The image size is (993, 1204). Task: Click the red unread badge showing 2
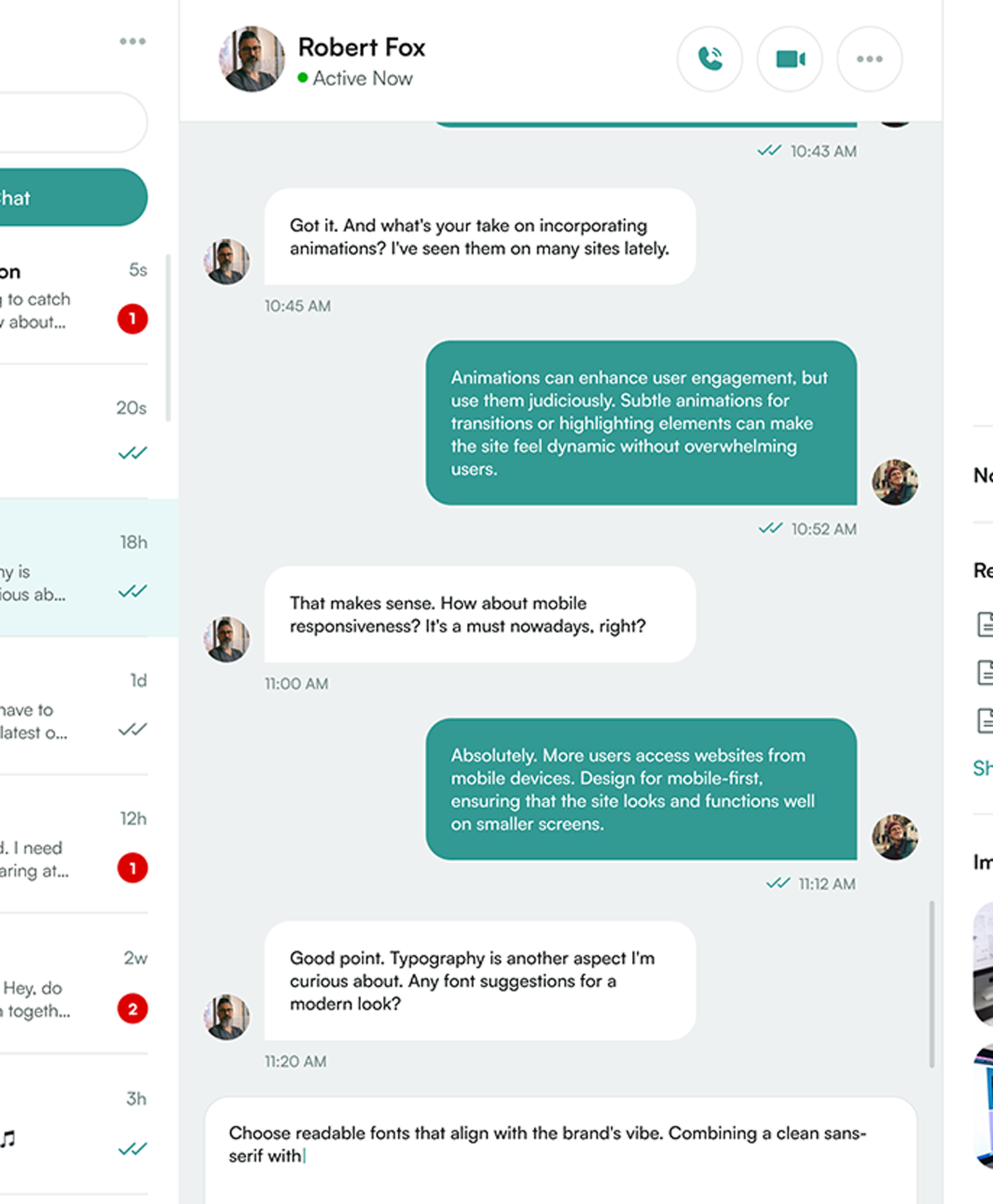click(x=132, y=1009)
